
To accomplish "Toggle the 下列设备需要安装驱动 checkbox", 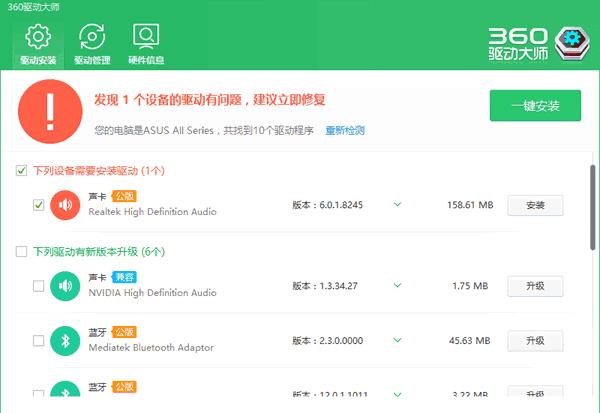I will pos(21,170).
